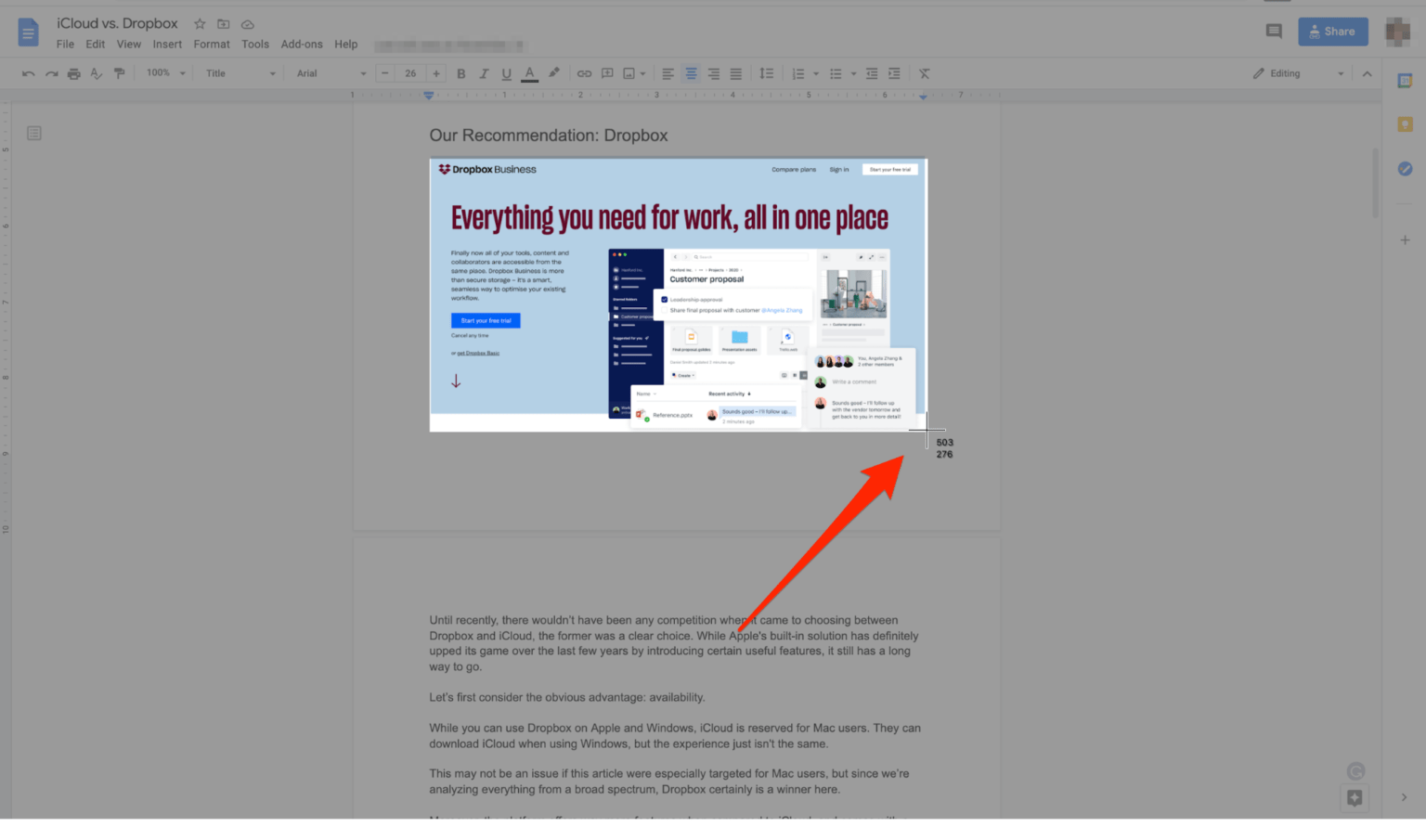Select the paint format tool
Viewport: 1426px width, 840px height.
click(119, 73)
